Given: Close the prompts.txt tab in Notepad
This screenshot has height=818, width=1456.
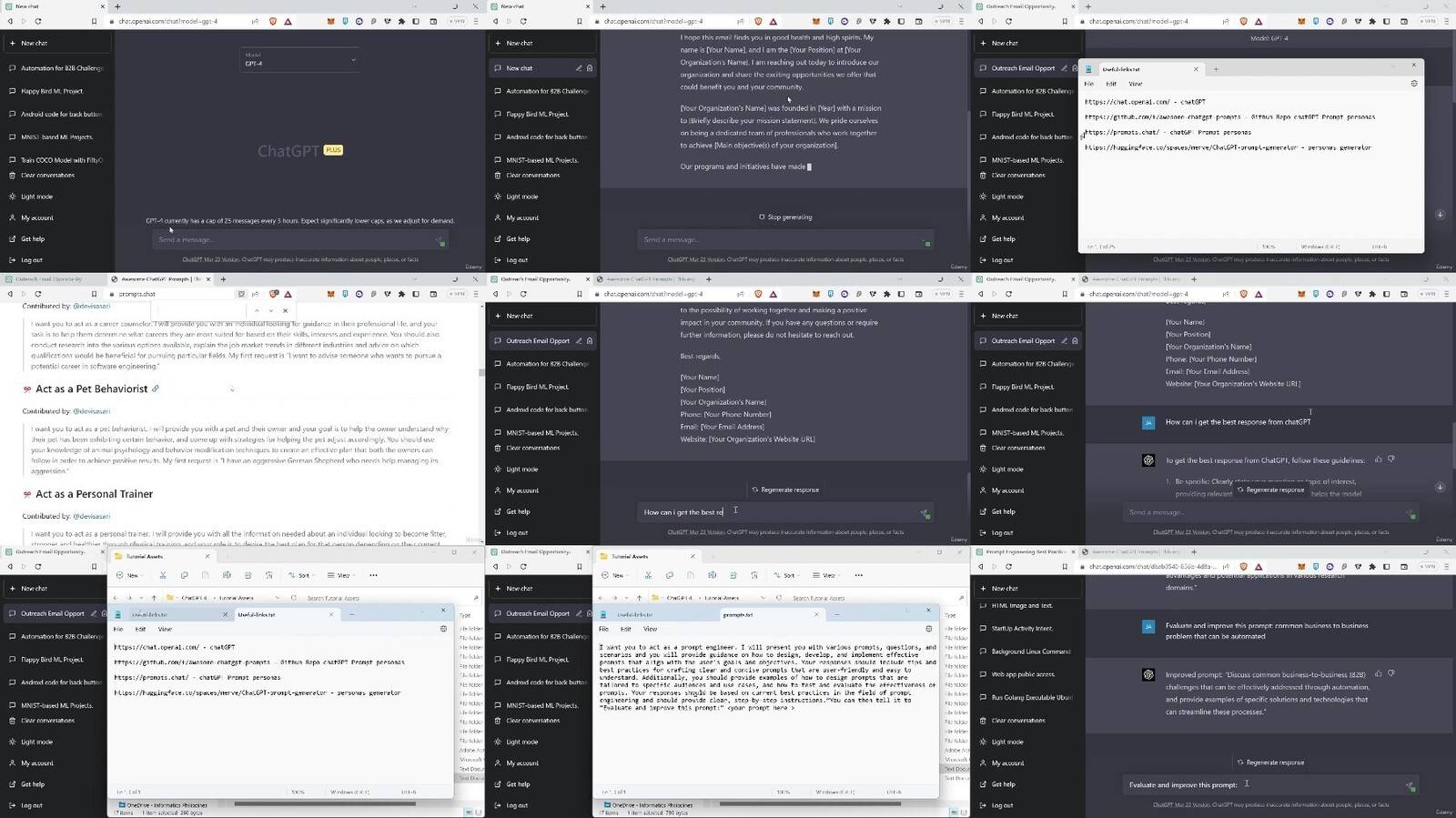Looking at the screenshot, I should pos(816,614).
